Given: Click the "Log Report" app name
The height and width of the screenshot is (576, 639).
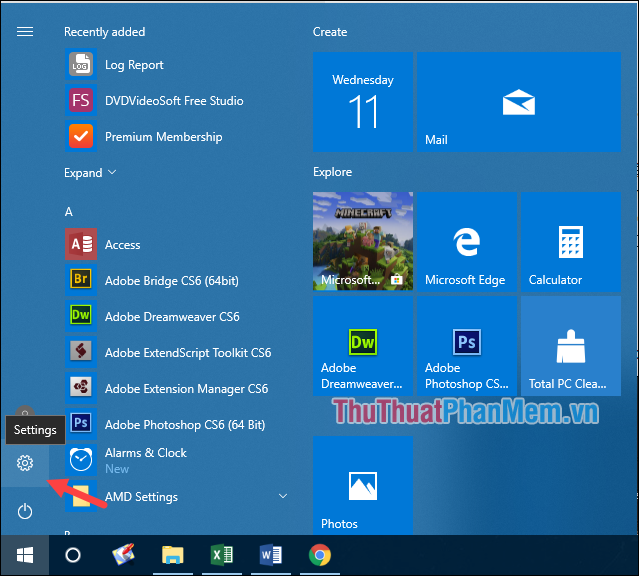Looking at the screenshot, I should click(x=134, y=65).
